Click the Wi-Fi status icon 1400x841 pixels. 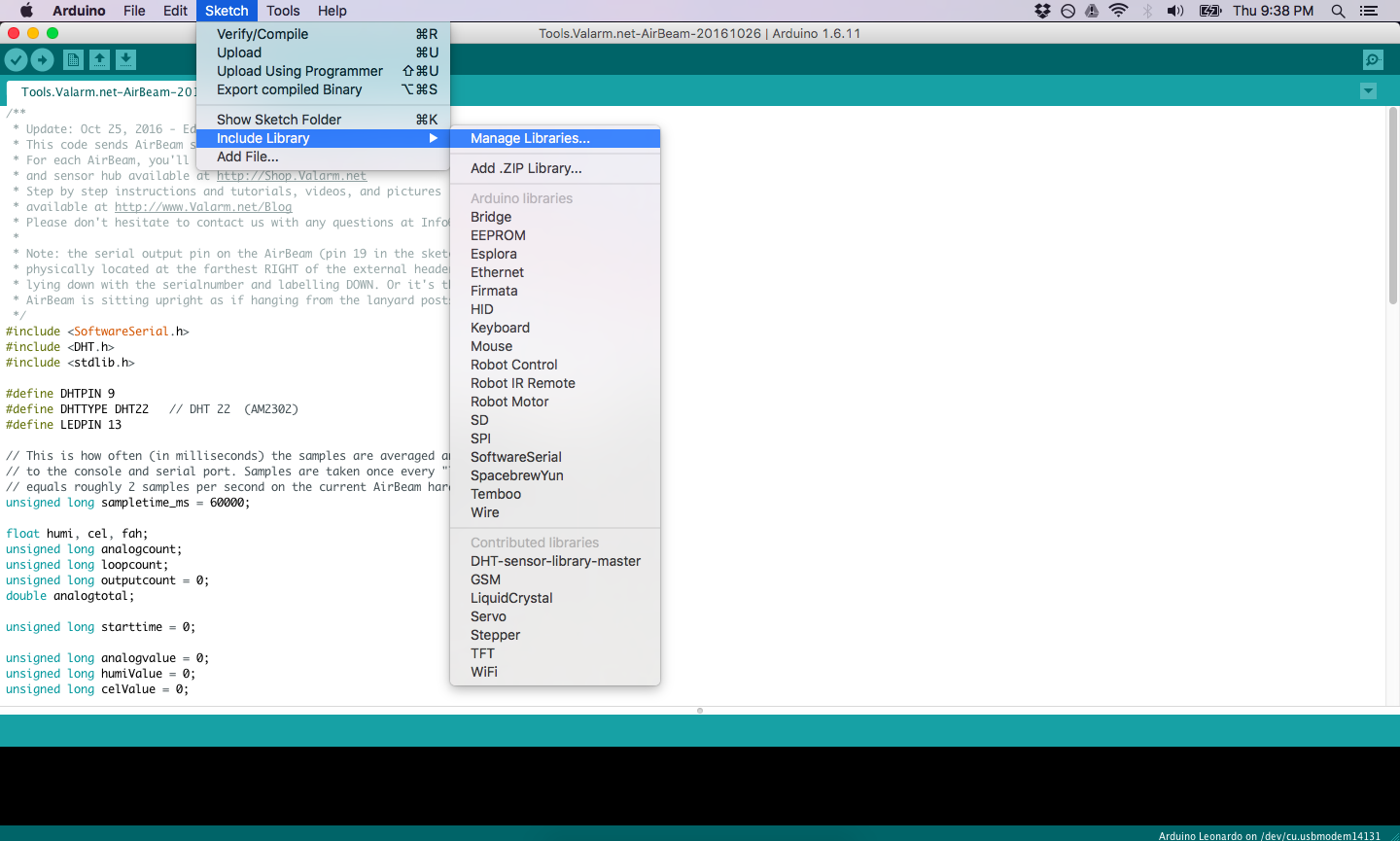[x=1118, y=11]
